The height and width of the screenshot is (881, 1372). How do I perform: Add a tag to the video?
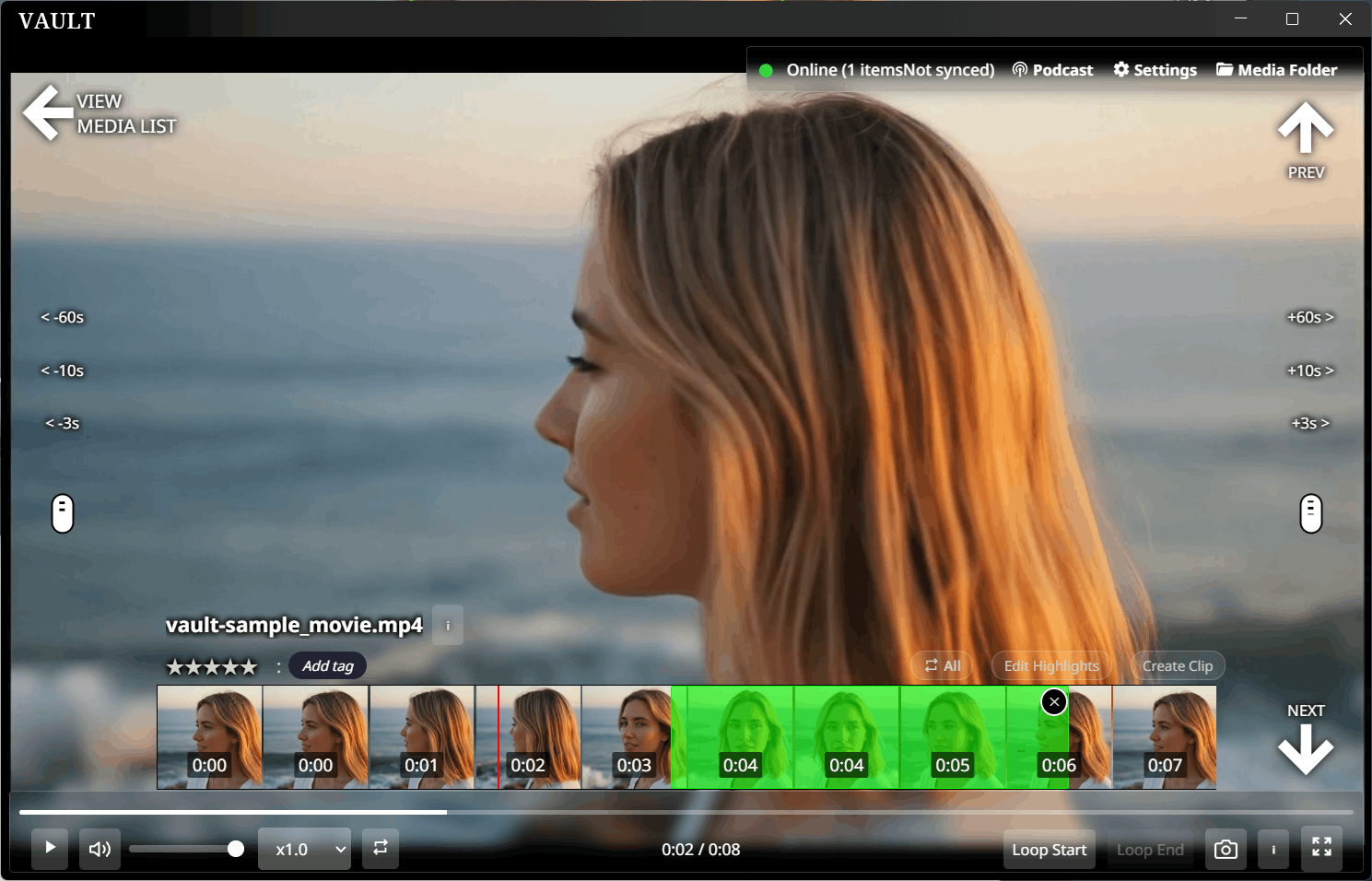pos(328,665)
